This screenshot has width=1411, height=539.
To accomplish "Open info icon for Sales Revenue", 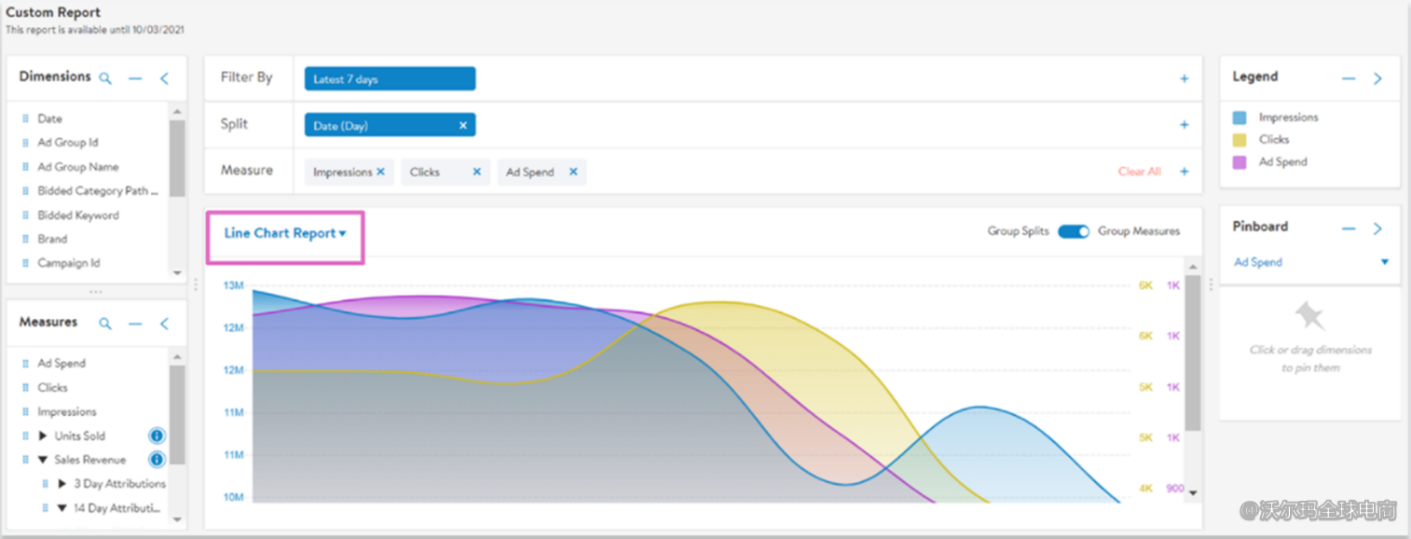I will click(157, 460).
